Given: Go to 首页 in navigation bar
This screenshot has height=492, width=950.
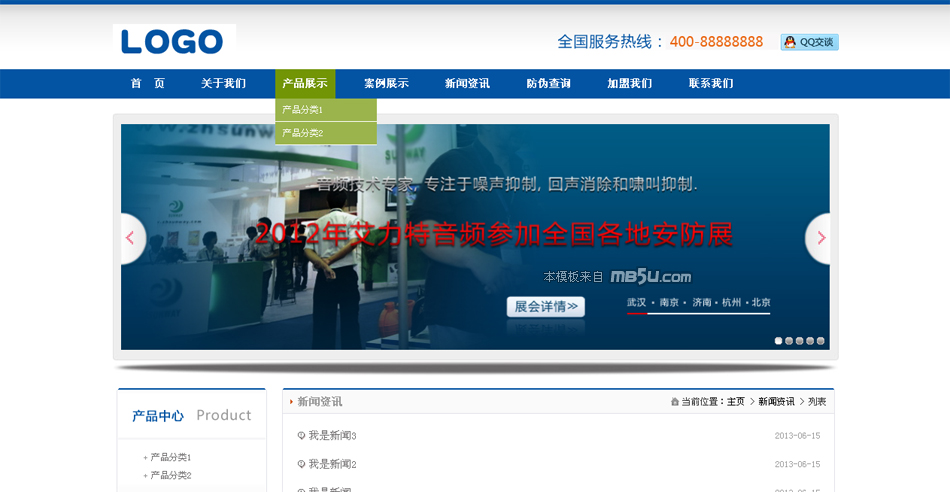Looking at the screenshot, I should 147,84.
